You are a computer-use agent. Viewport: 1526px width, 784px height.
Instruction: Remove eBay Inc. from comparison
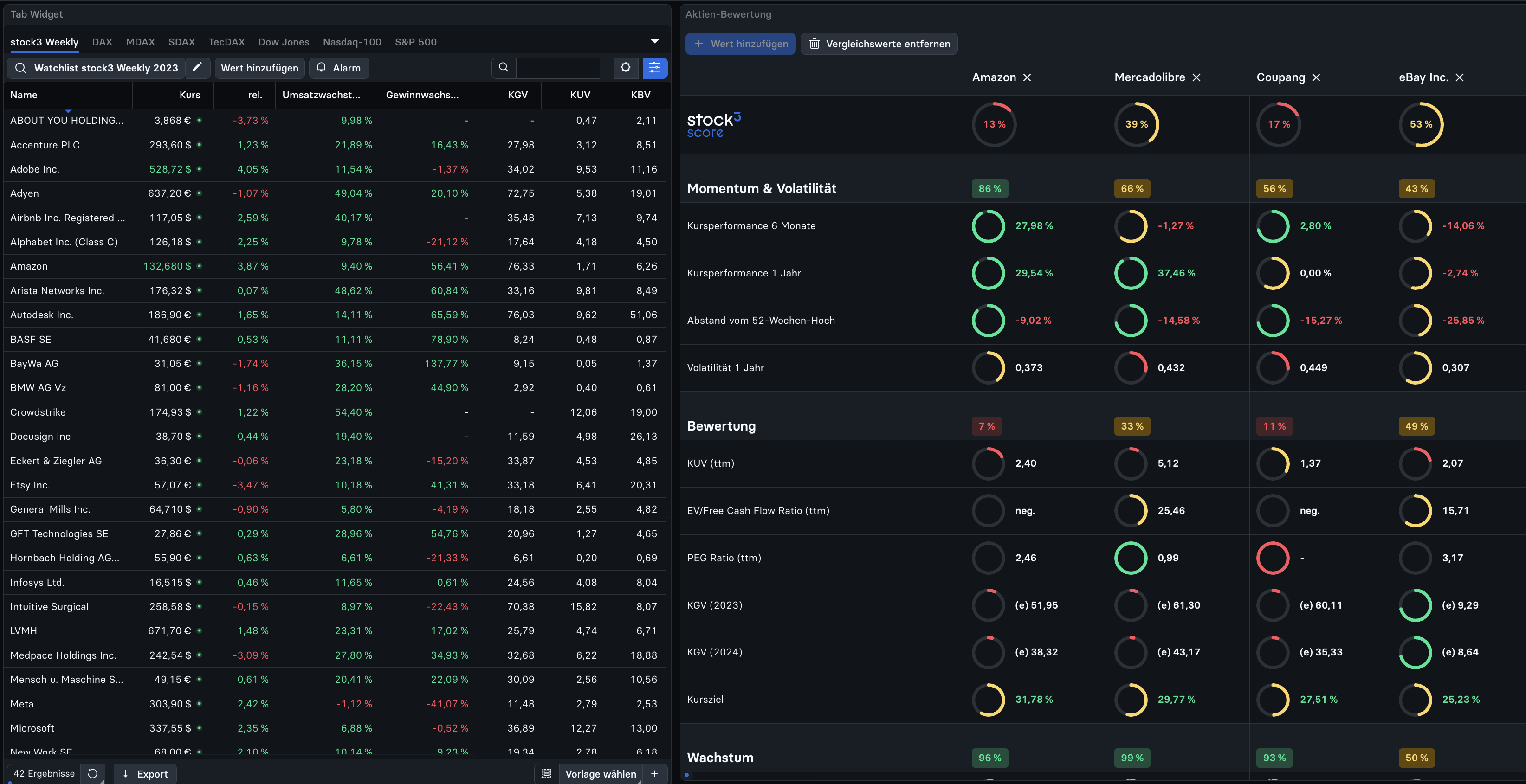pos(1460,77)
